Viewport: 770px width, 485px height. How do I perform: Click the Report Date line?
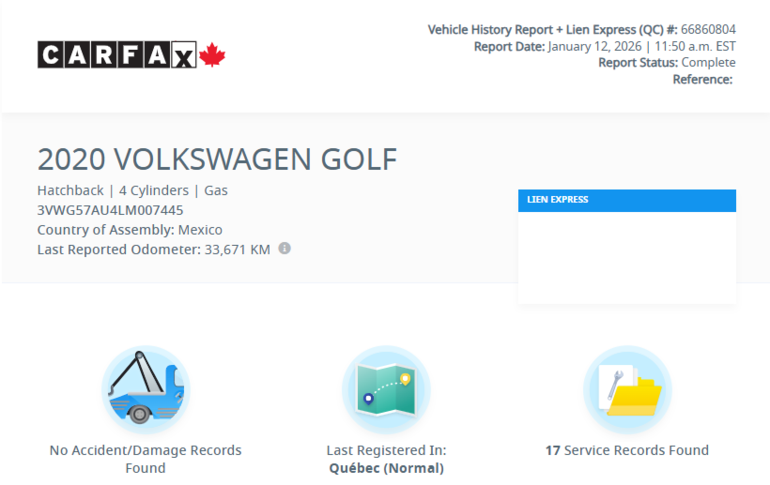pos(605,46)
